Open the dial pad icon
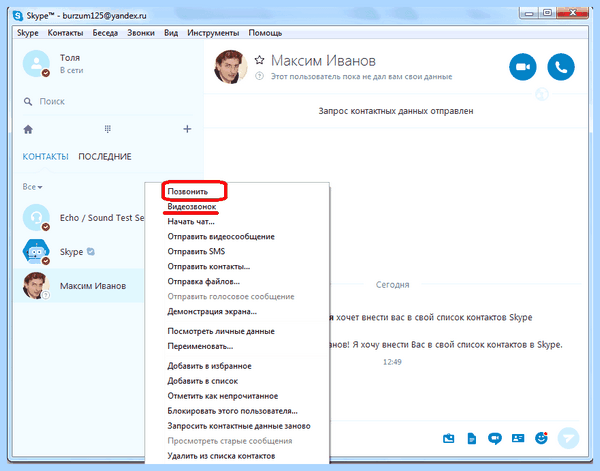Screen dimensions: 600x471 [x=108, y=129]
